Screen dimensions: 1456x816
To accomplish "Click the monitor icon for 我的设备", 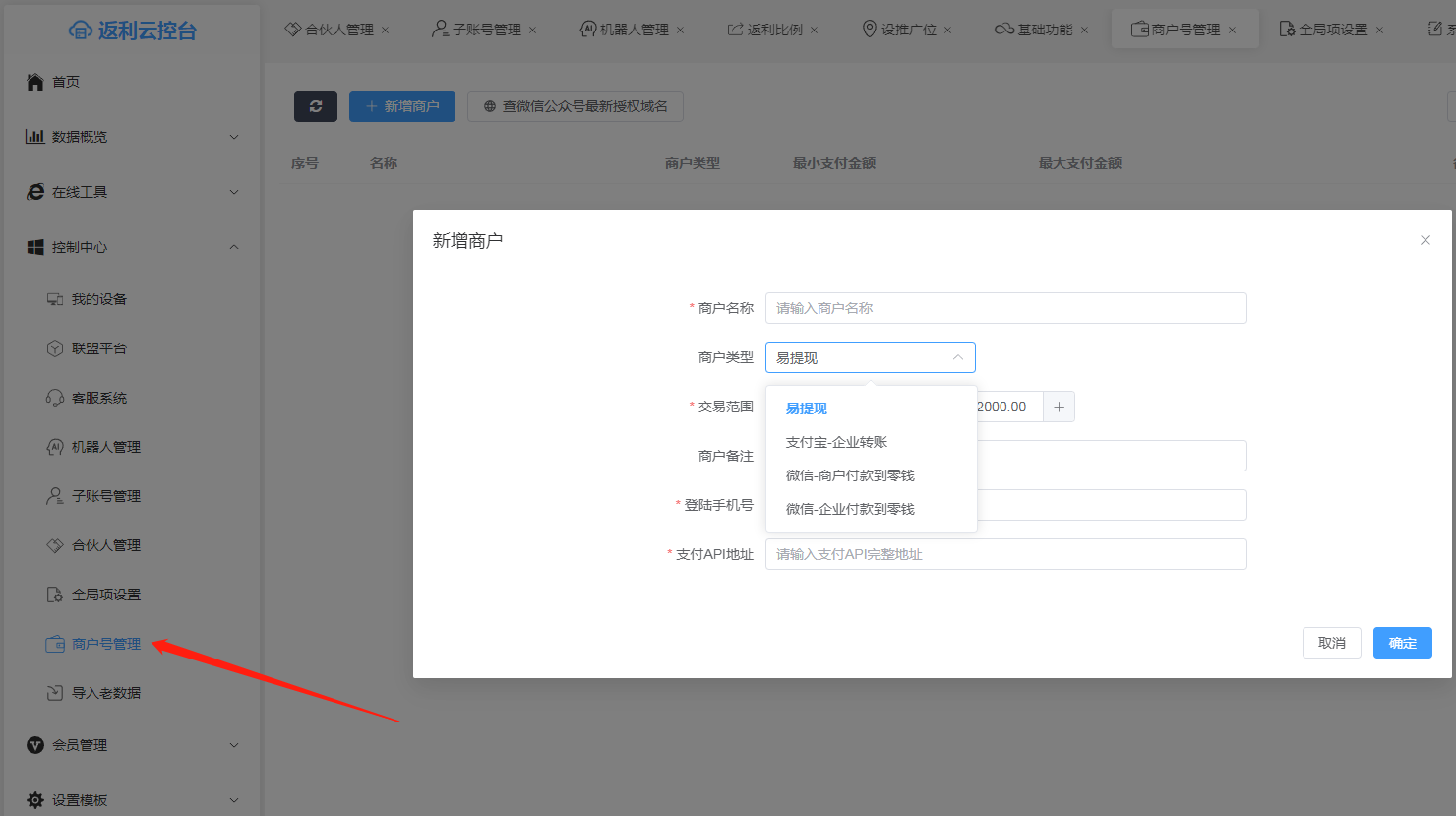I will coord(55,299).
